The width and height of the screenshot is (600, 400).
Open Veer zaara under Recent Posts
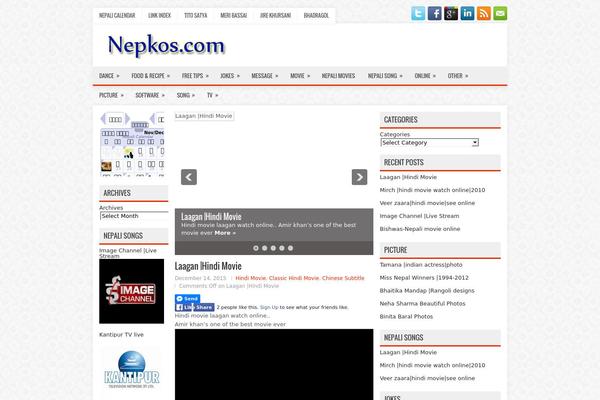pyautogui.click(x=427, y=203)
